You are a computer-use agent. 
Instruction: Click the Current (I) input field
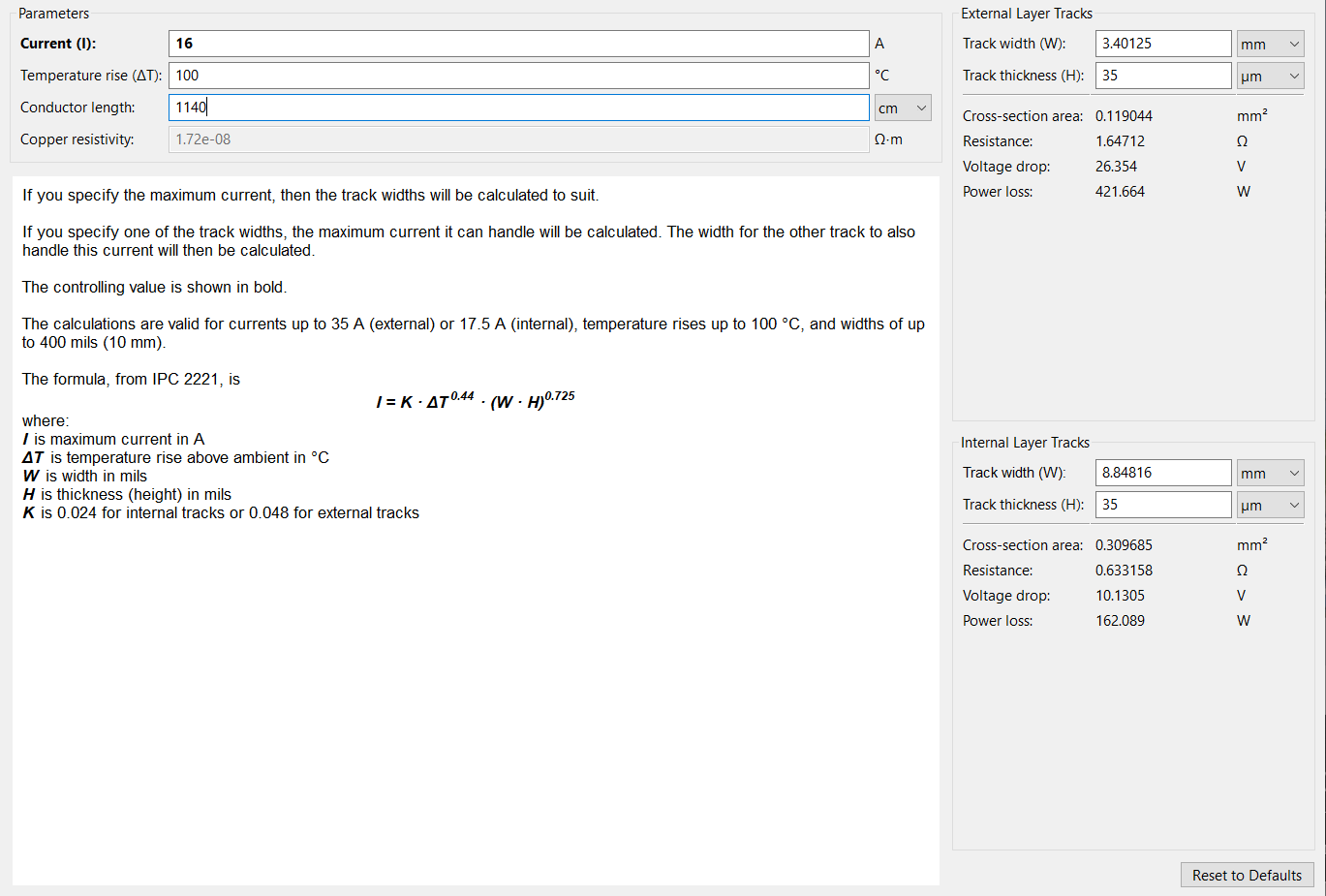518,44
